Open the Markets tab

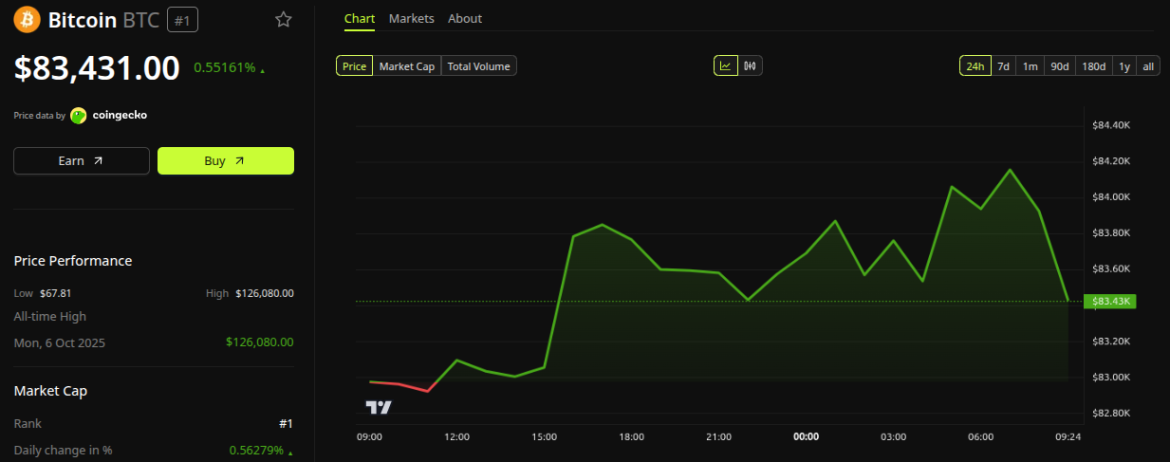coord(411,19)
